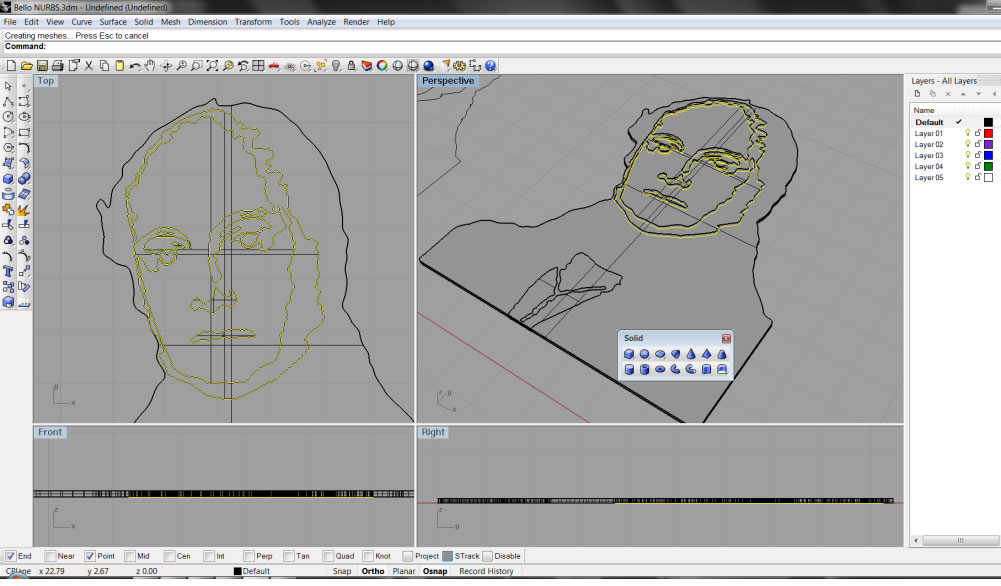This screenshot has width=1001, height=586.
Task: Click the Undo arrow icon
Action: tap(135, 66)
